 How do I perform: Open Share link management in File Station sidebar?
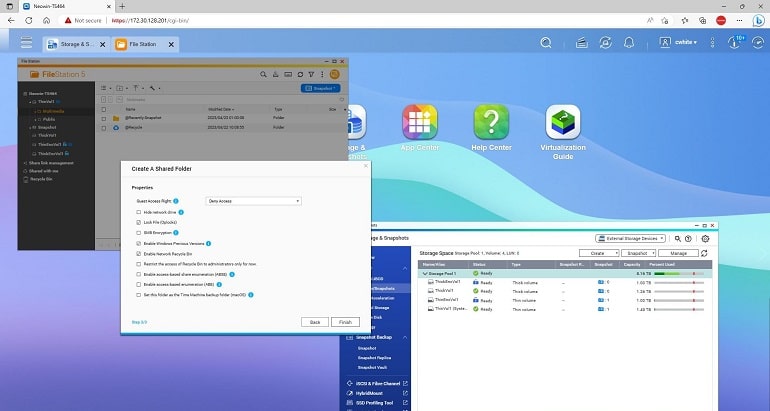pos(50,163)
